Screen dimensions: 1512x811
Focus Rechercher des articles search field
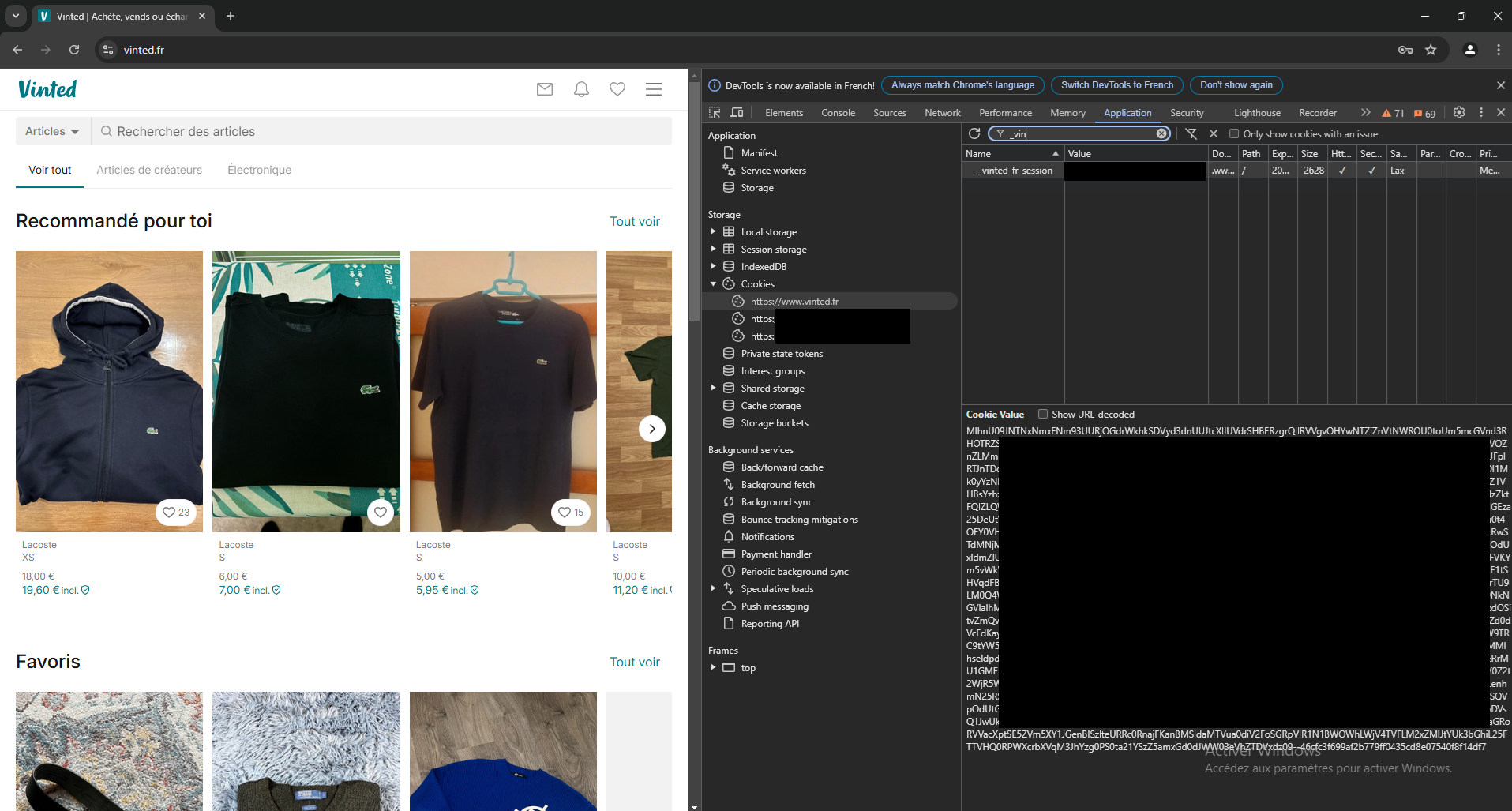(x=381, y=131)
